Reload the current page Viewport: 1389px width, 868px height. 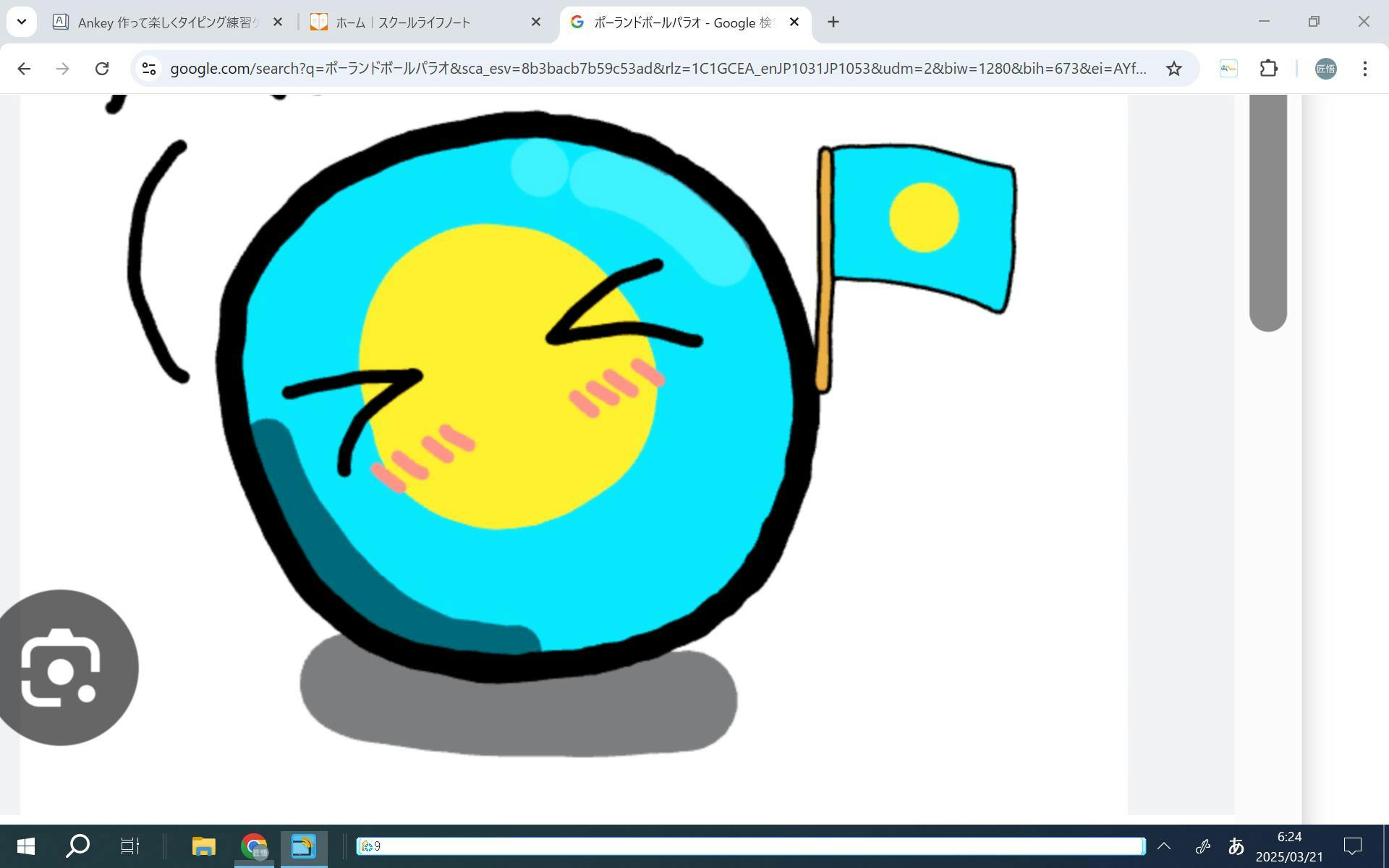[102, 69]
